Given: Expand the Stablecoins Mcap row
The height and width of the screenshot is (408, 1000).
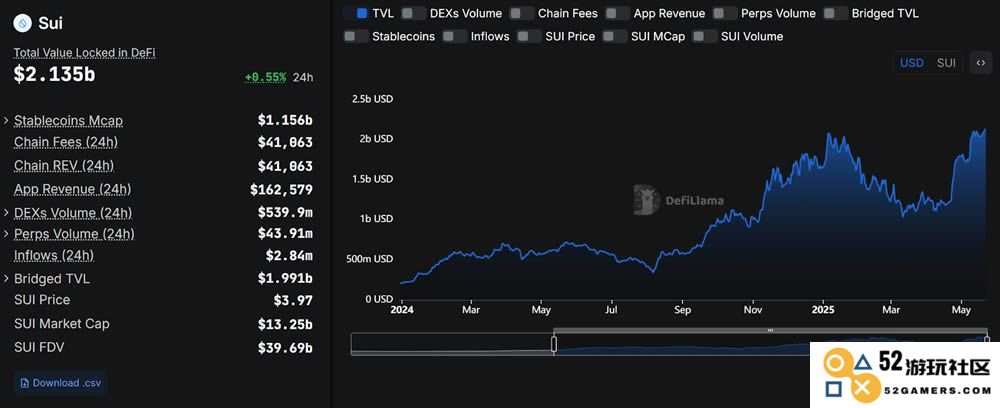Looking at the screenshot, I should coord(6,120).
